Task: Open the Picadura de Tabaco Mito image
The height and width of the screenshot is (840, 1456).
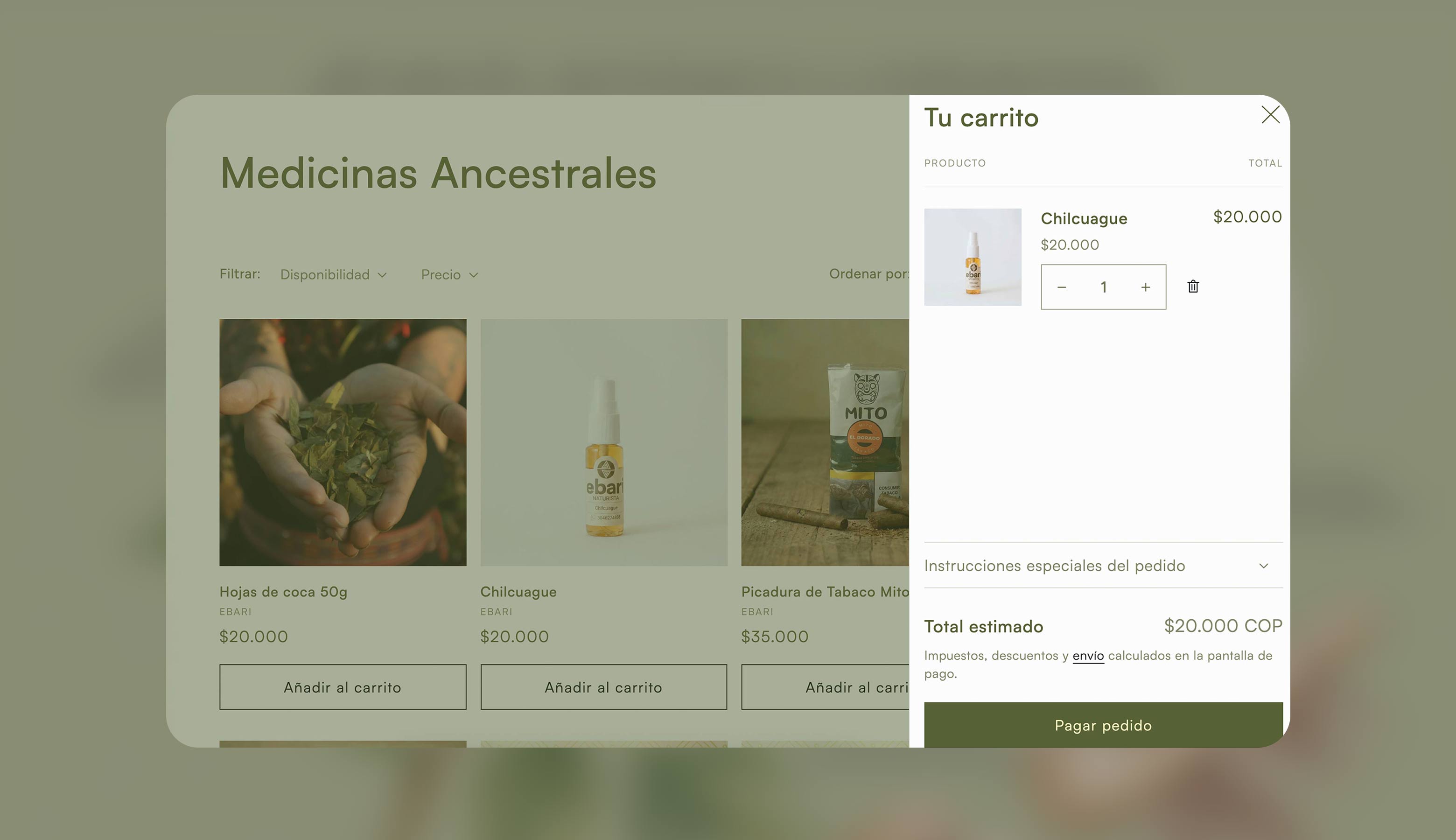Action: pos(825,442)
